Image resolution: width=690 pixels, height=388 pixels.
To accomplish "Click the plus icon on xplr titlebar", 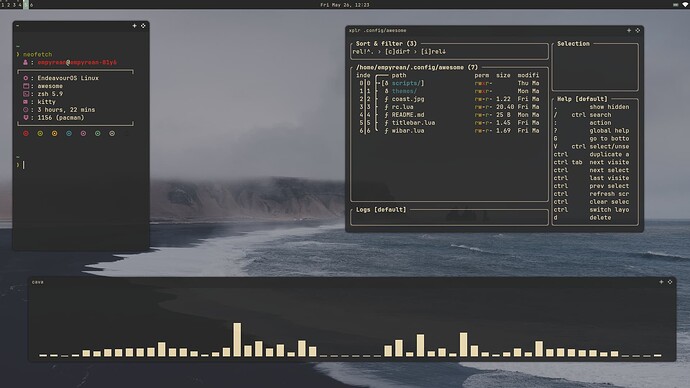I will [x=629, y=30].
